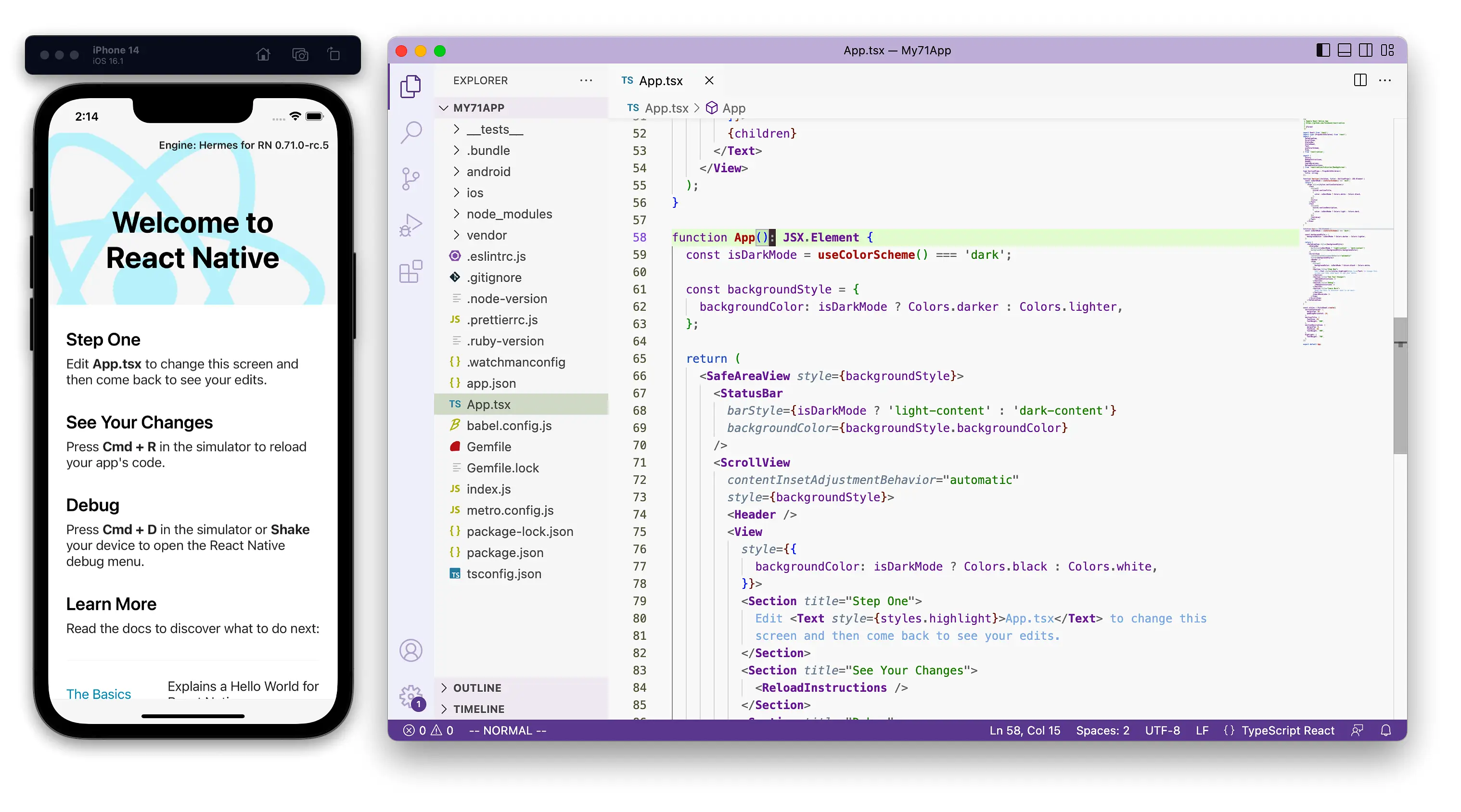The image size is (1461, 812).
Task: Click line number 58 in gutter
Action: pos(639,238)
